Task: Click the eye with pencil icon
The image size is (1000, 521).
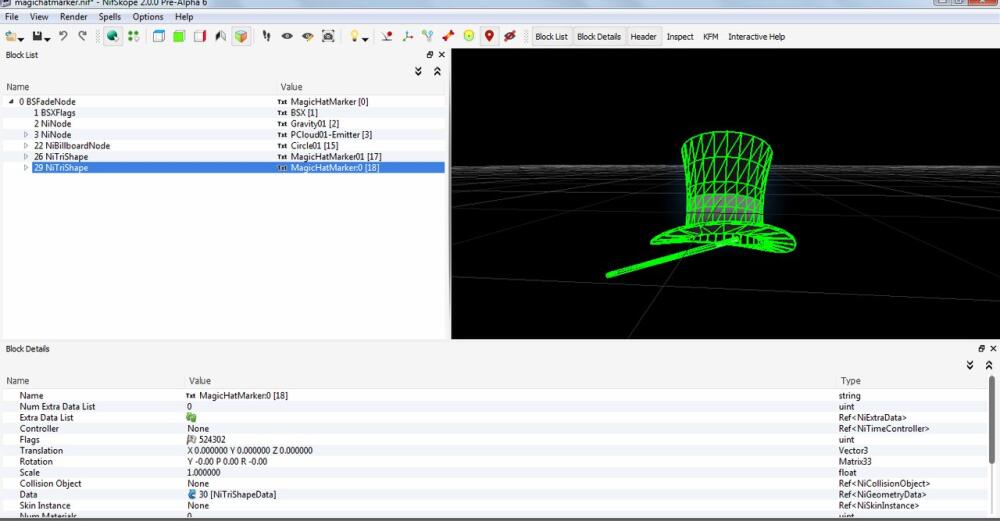Action: click(x=307, y=36)
